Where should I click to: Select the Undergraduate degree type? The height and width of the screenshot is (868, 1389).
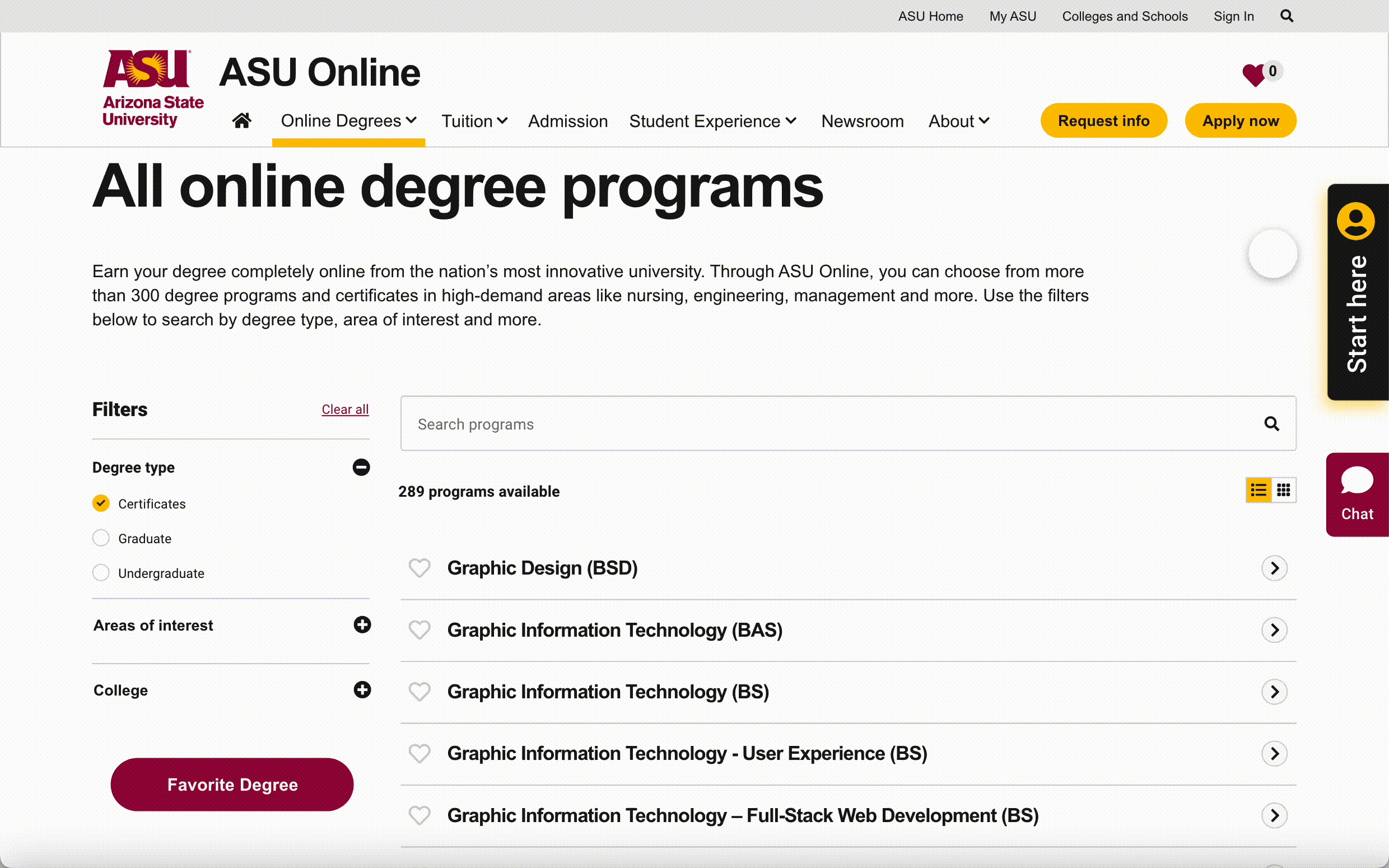pos(101,573)
